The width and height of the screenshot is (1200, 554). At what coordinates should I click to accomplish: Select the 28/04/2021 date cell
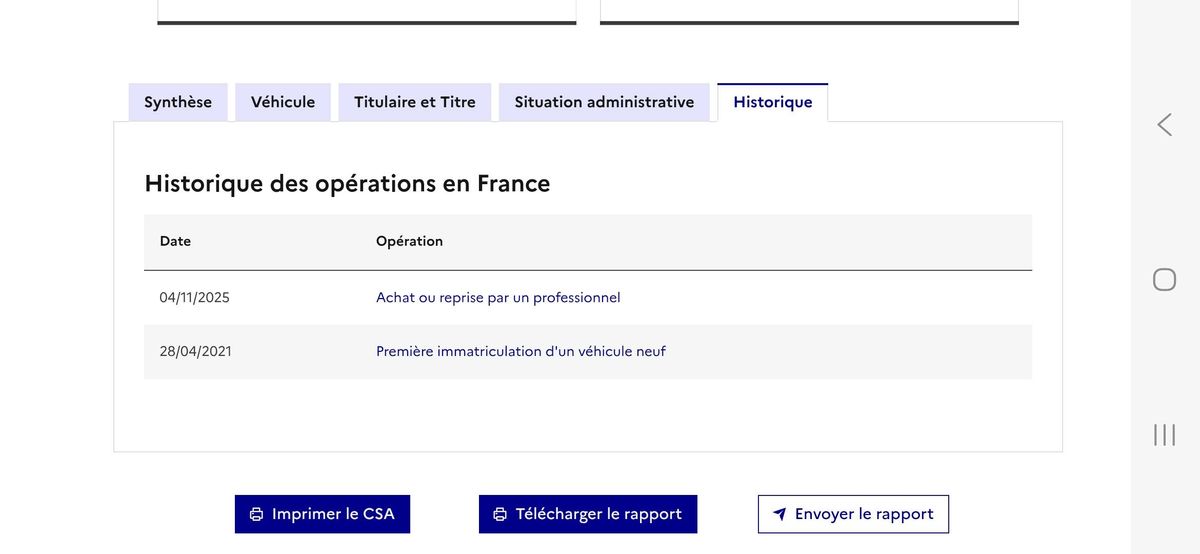[x=195, y=351]
